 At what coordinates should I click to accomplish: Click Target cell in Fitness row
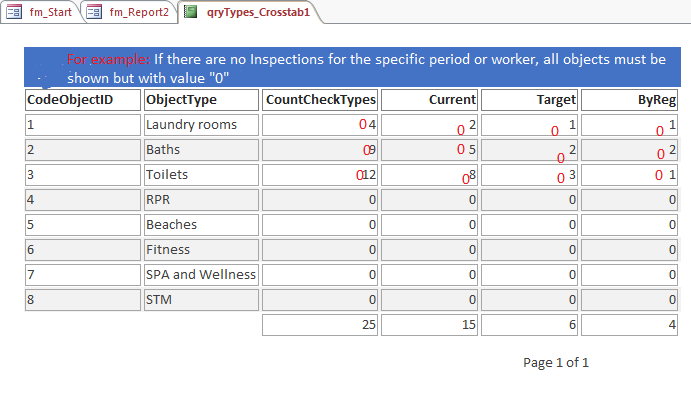[529, 250]
